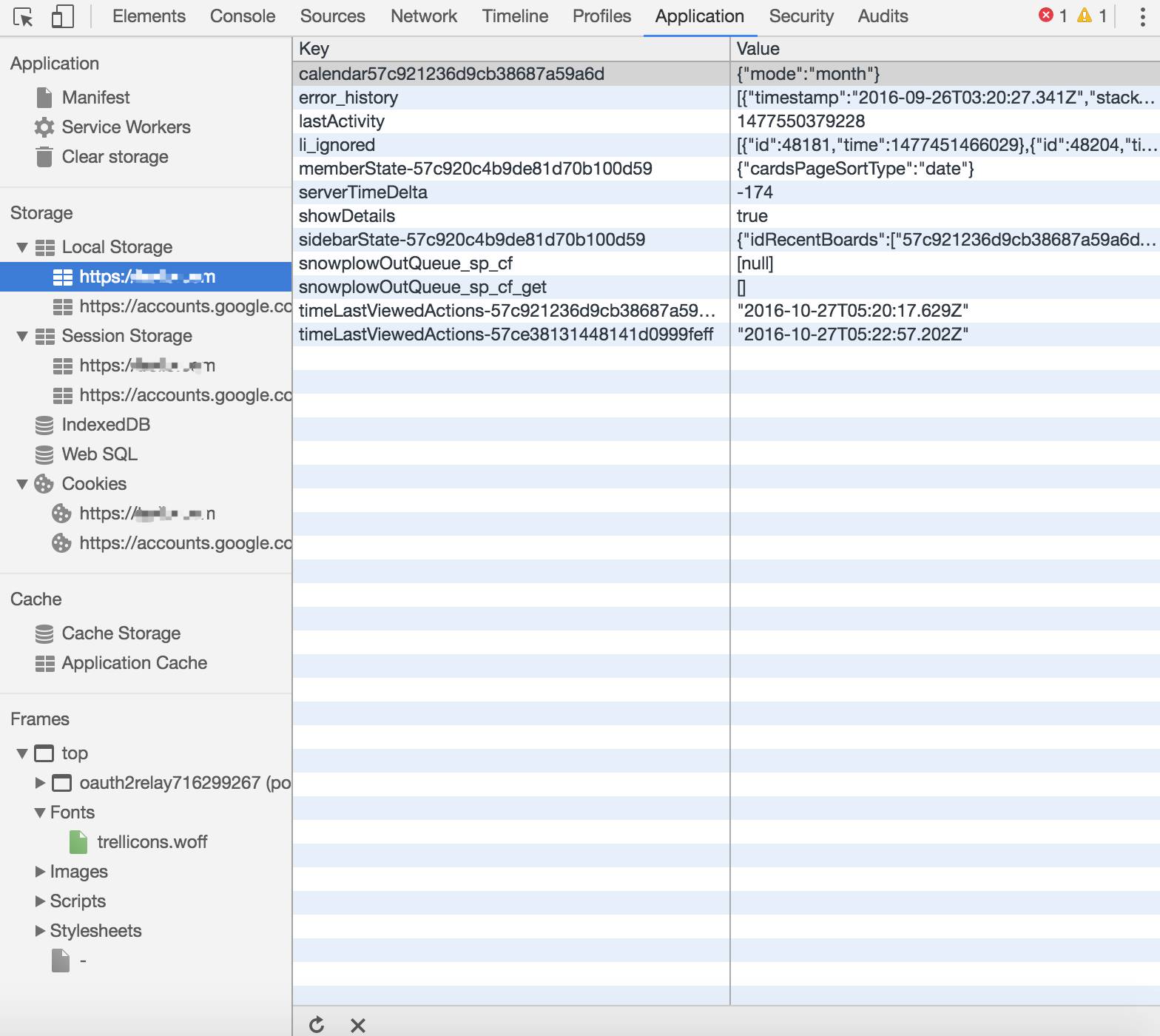Viewport: 1160px width, 1036px height.
Task: Open Clear storage pane
Action: [x=115, y=157]
